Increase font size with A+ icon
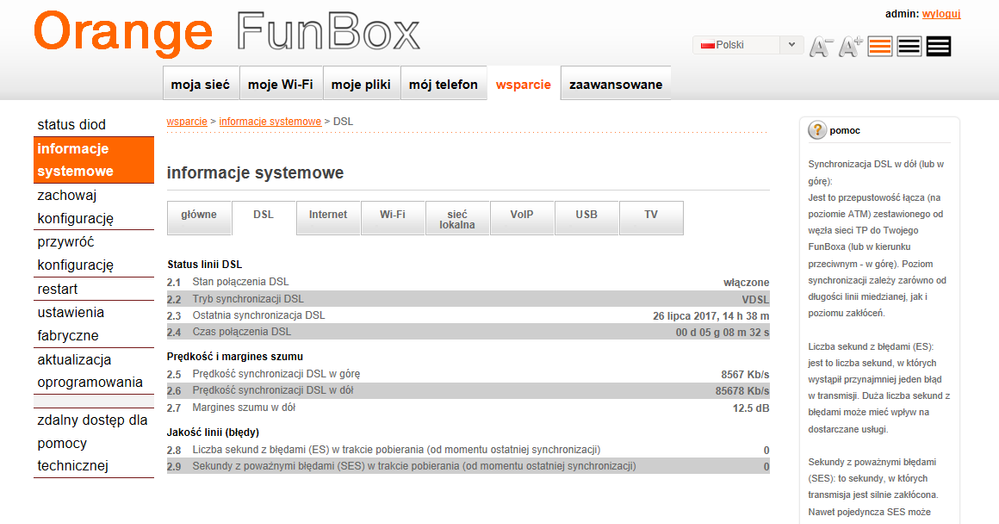 pyautogui.click(x=851, y=46)
